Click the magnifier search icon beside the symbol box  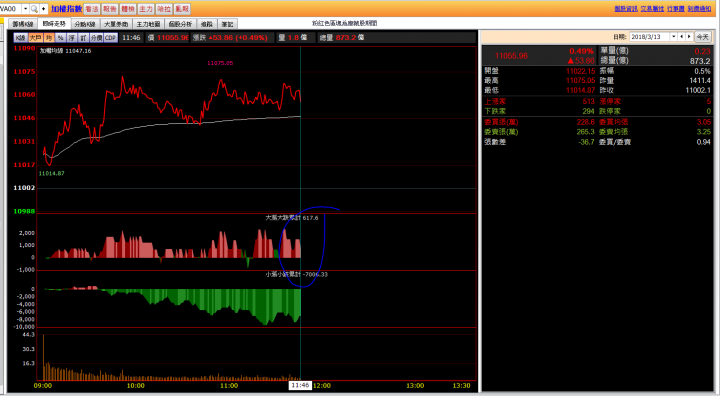[34, 9]
